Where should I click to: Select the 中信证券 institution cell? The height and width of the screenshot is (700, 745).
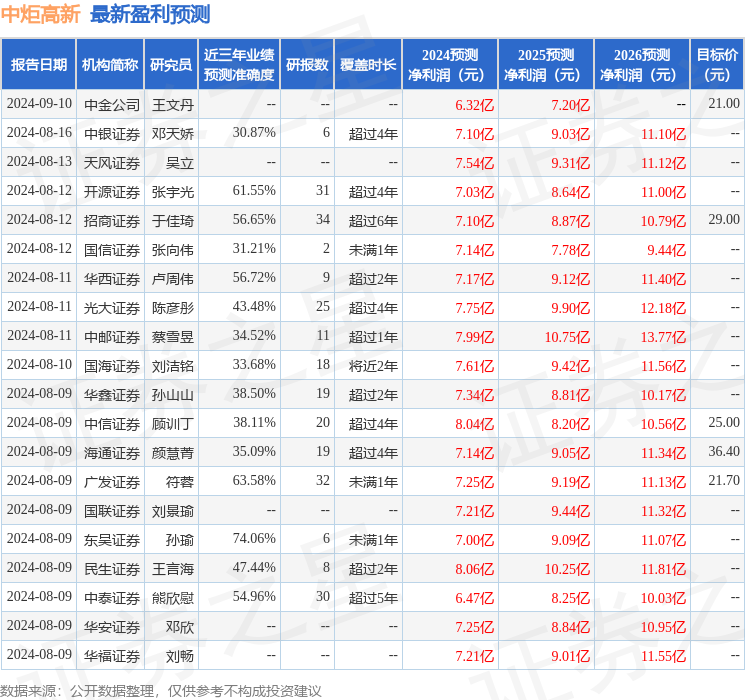click(112, 424)
